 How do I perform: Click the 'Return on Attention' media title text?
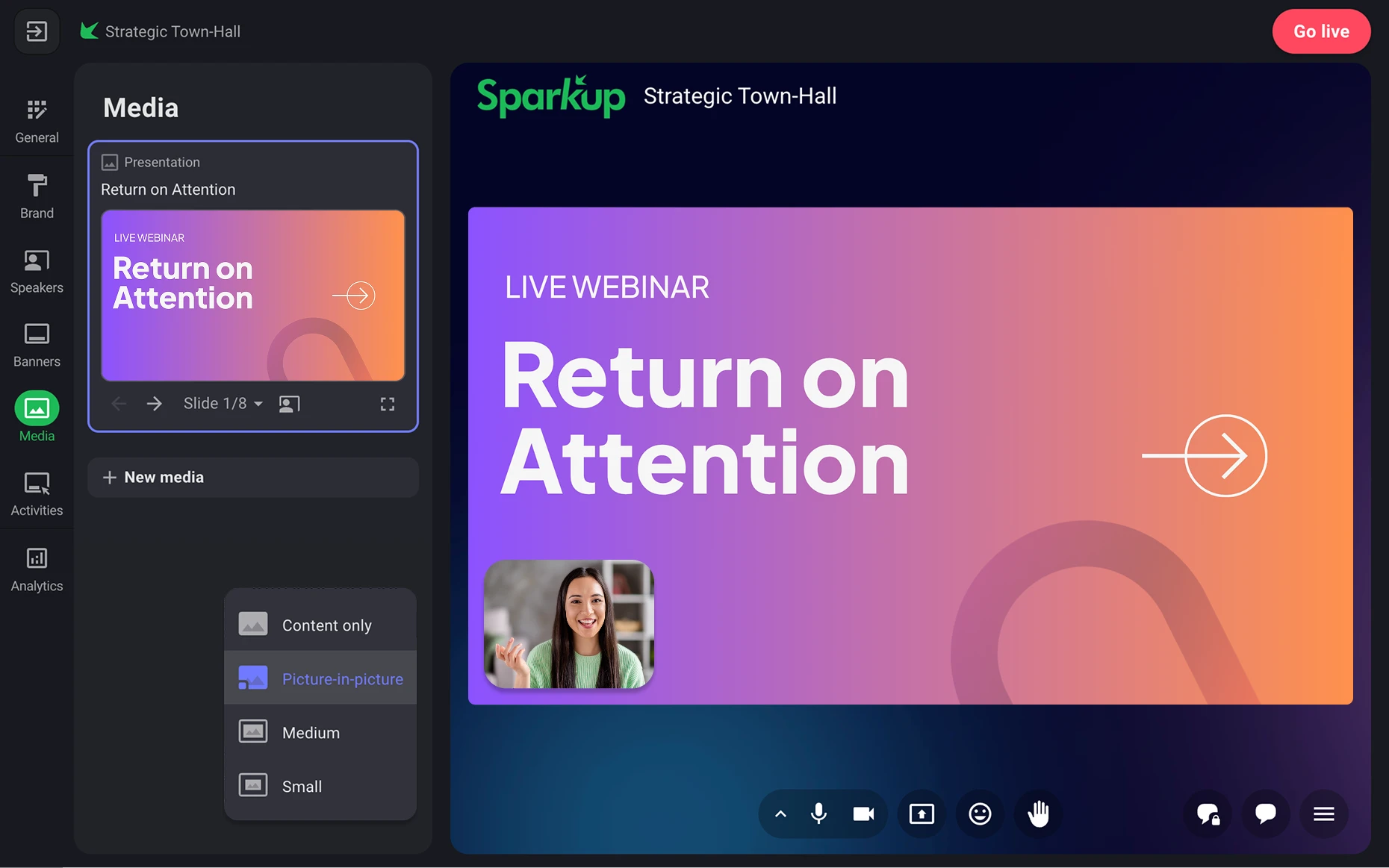[x=168, y=190]
